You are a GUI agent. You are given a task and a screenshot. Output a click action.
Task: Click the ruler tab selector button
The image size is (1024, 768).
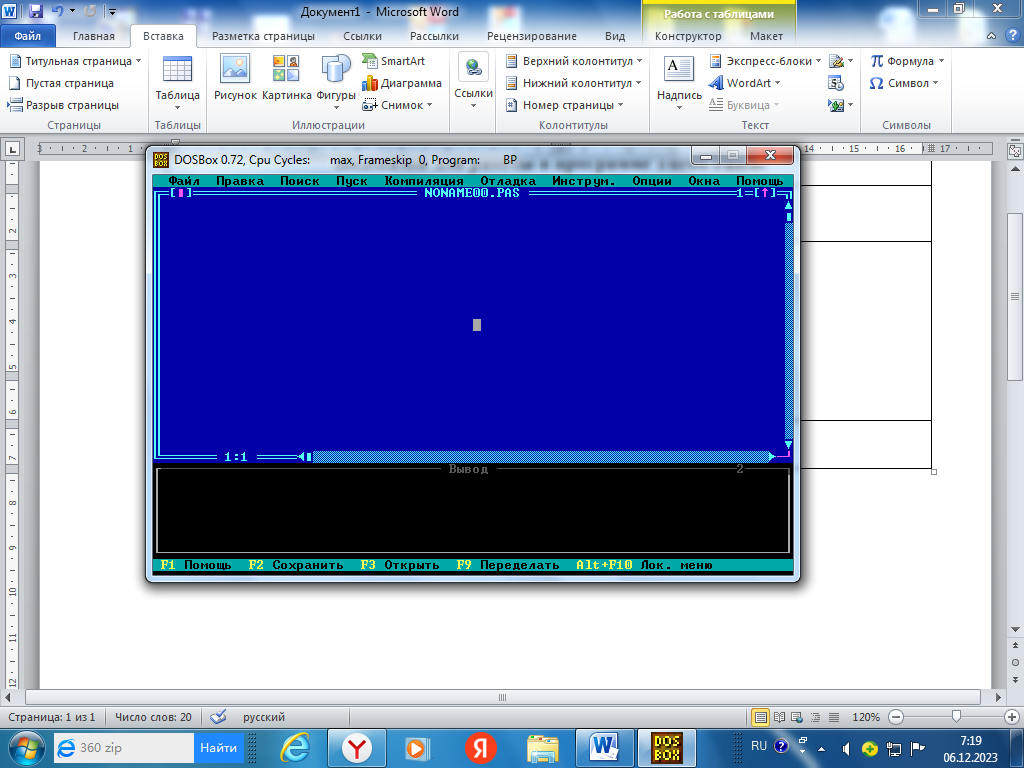click(13, 149)
